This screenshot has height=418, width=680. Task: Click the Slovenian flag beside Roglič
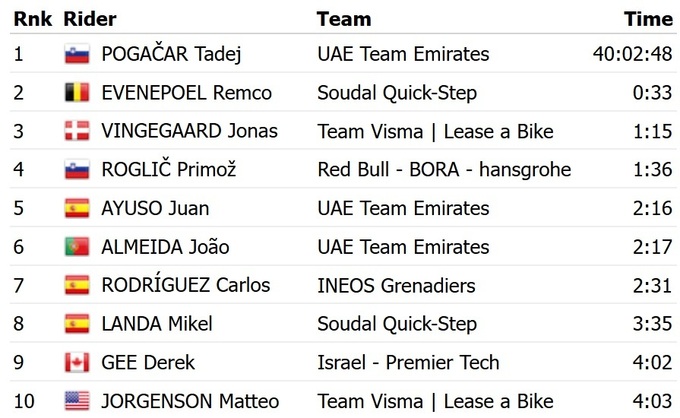77,170
